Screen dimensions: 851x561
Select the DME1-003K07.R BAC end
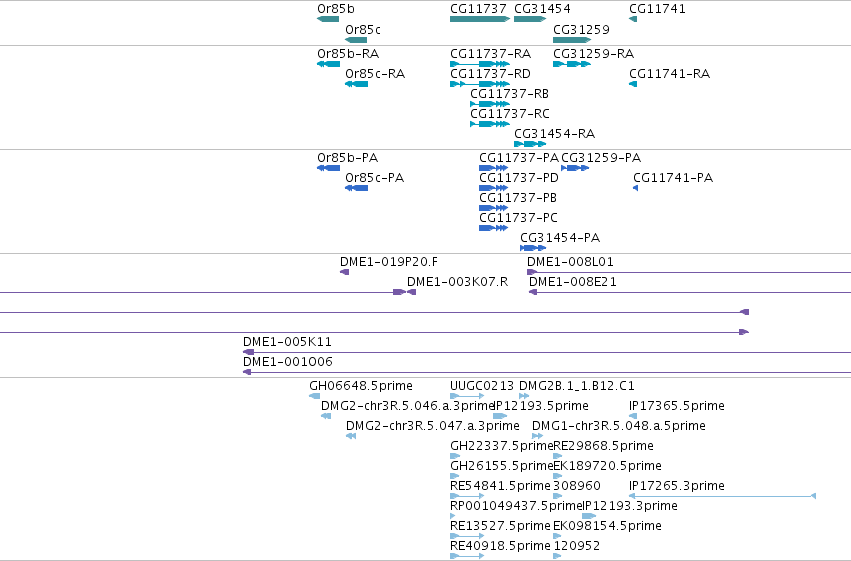click(411, 292)
